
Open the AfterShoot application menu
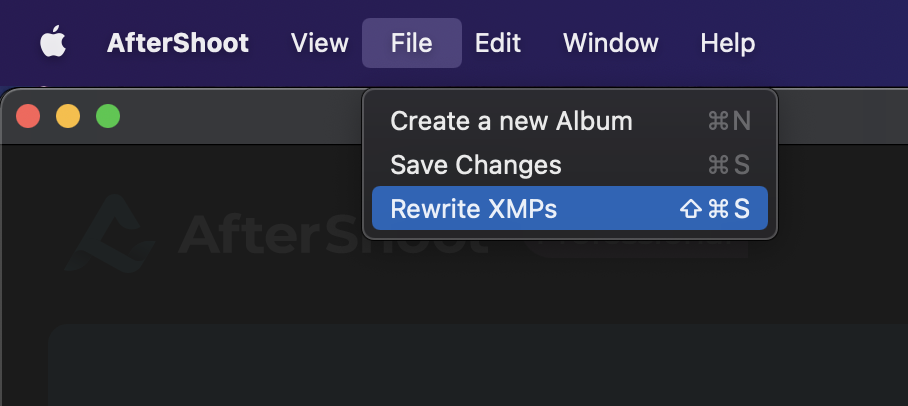pyautogui.click(x=178, y=44)
